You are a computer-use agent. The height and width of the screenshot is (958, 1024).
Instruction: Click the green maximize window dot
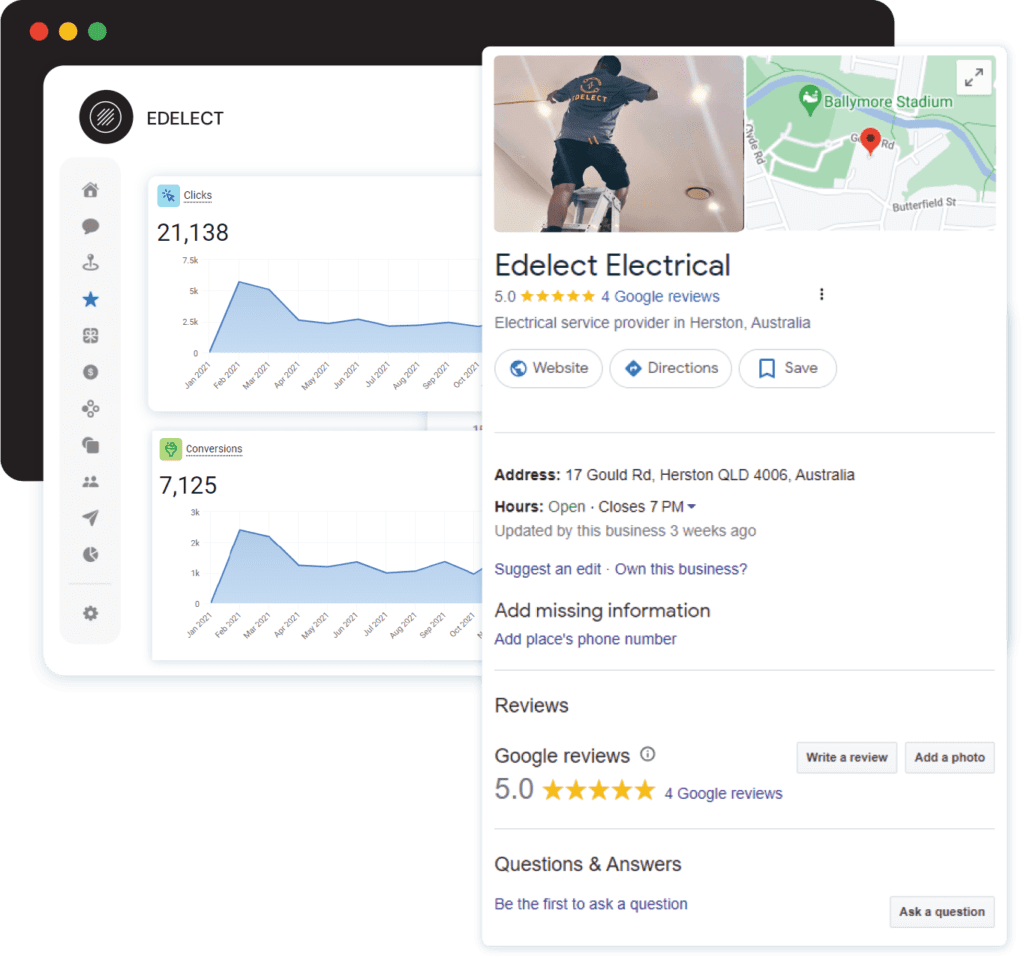coord(97,31)
